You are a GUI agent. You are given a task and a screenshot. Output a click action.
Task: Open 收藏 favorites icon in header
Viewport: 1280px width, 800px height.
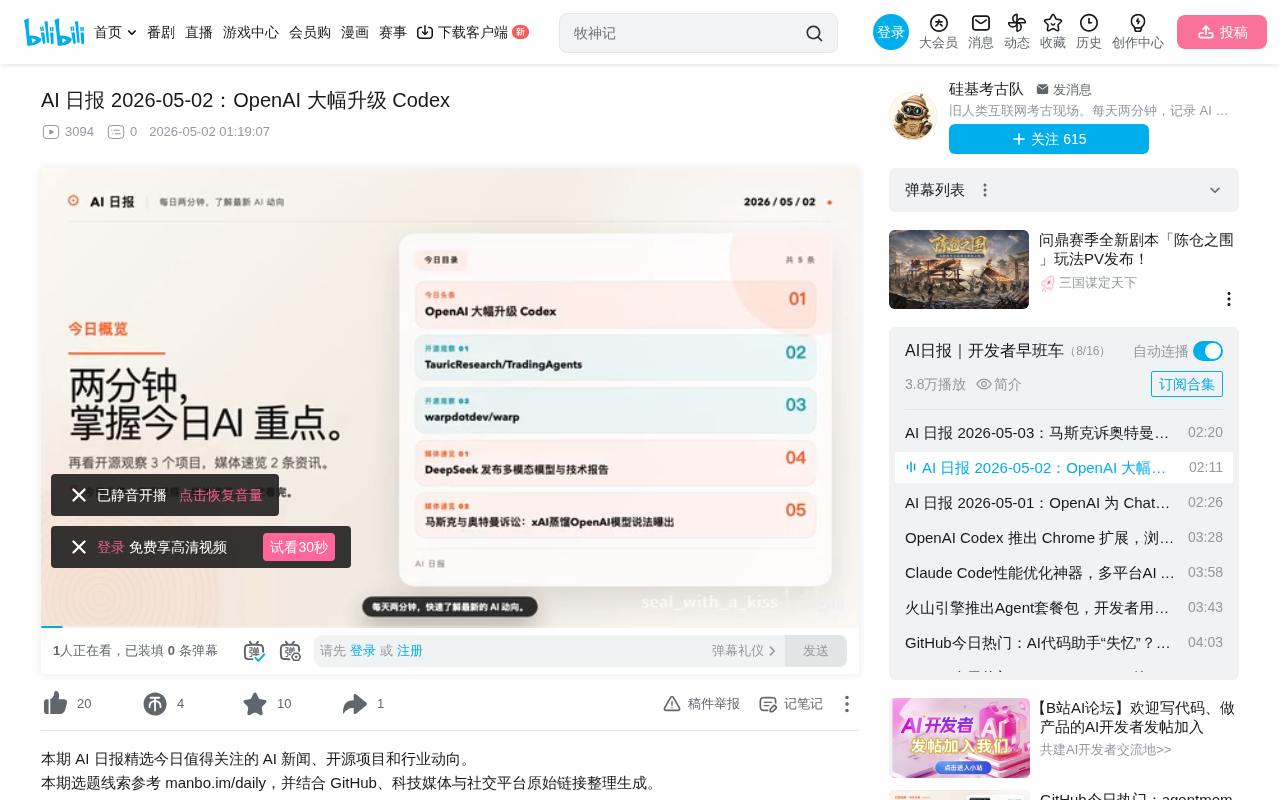1053,23
